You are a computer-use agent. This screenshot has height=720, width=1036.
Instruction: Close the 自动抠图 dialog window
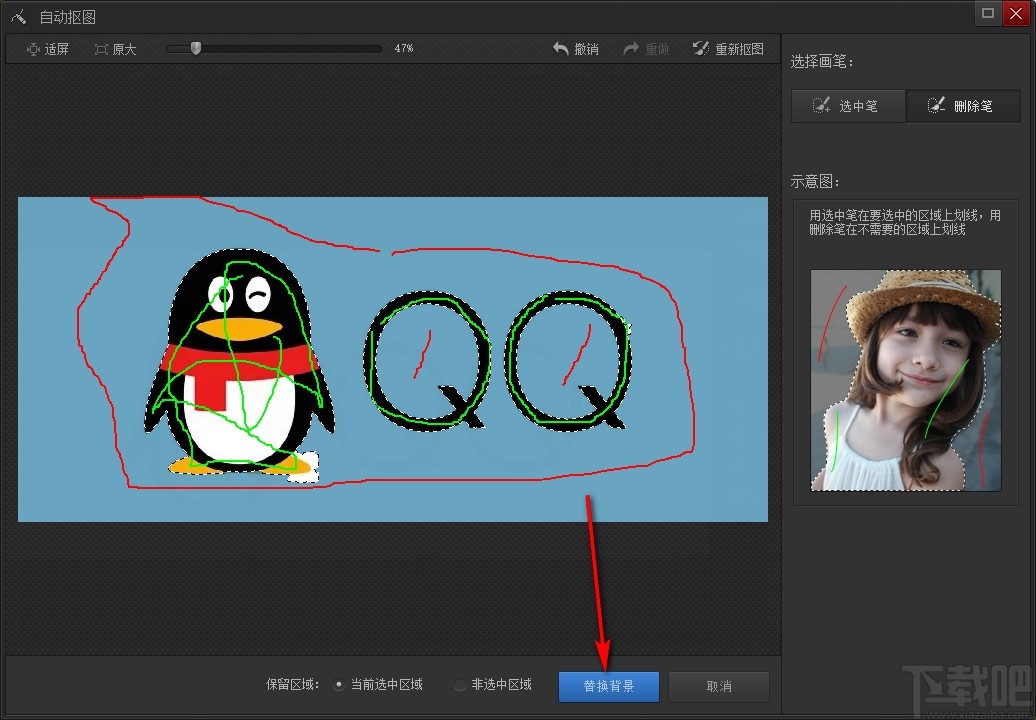pos(1016,13)
